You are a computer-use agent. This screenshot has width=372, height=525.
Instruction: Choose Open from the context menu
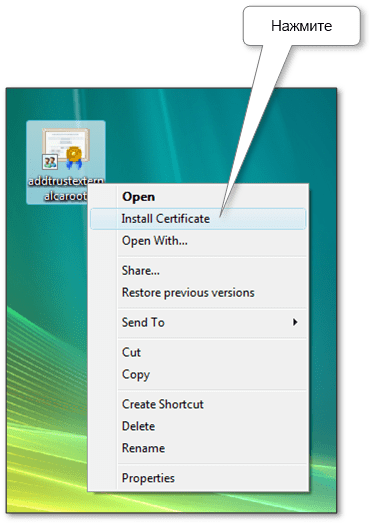point(198,197)
